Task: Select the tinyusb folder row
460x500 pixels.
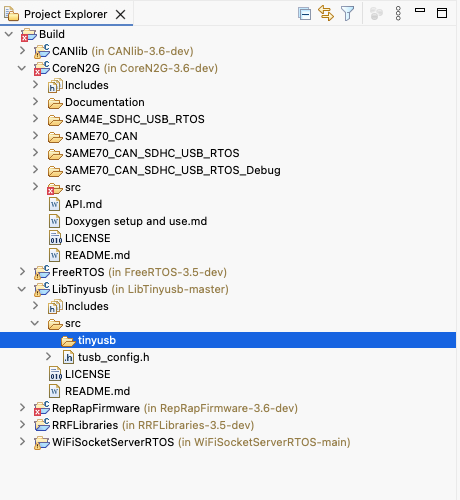Action: point(228,340)
